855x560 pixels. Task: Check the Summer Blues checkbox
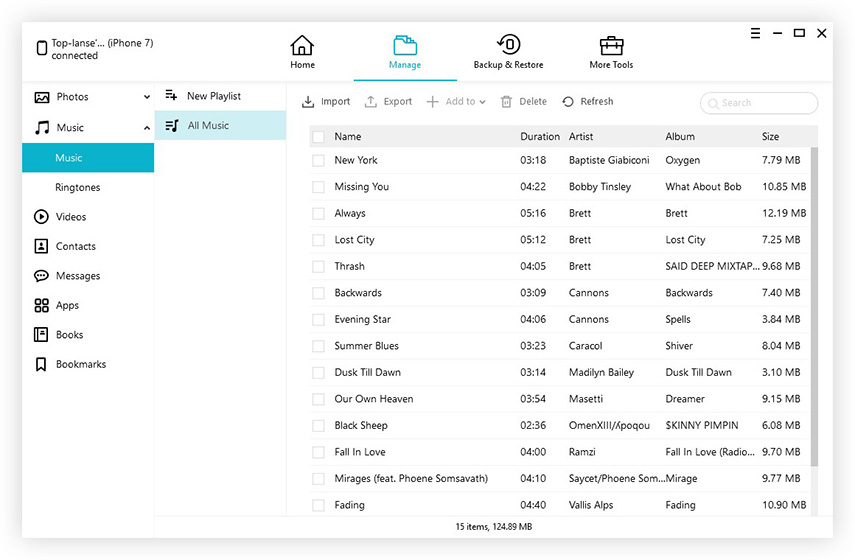(318, 346)
